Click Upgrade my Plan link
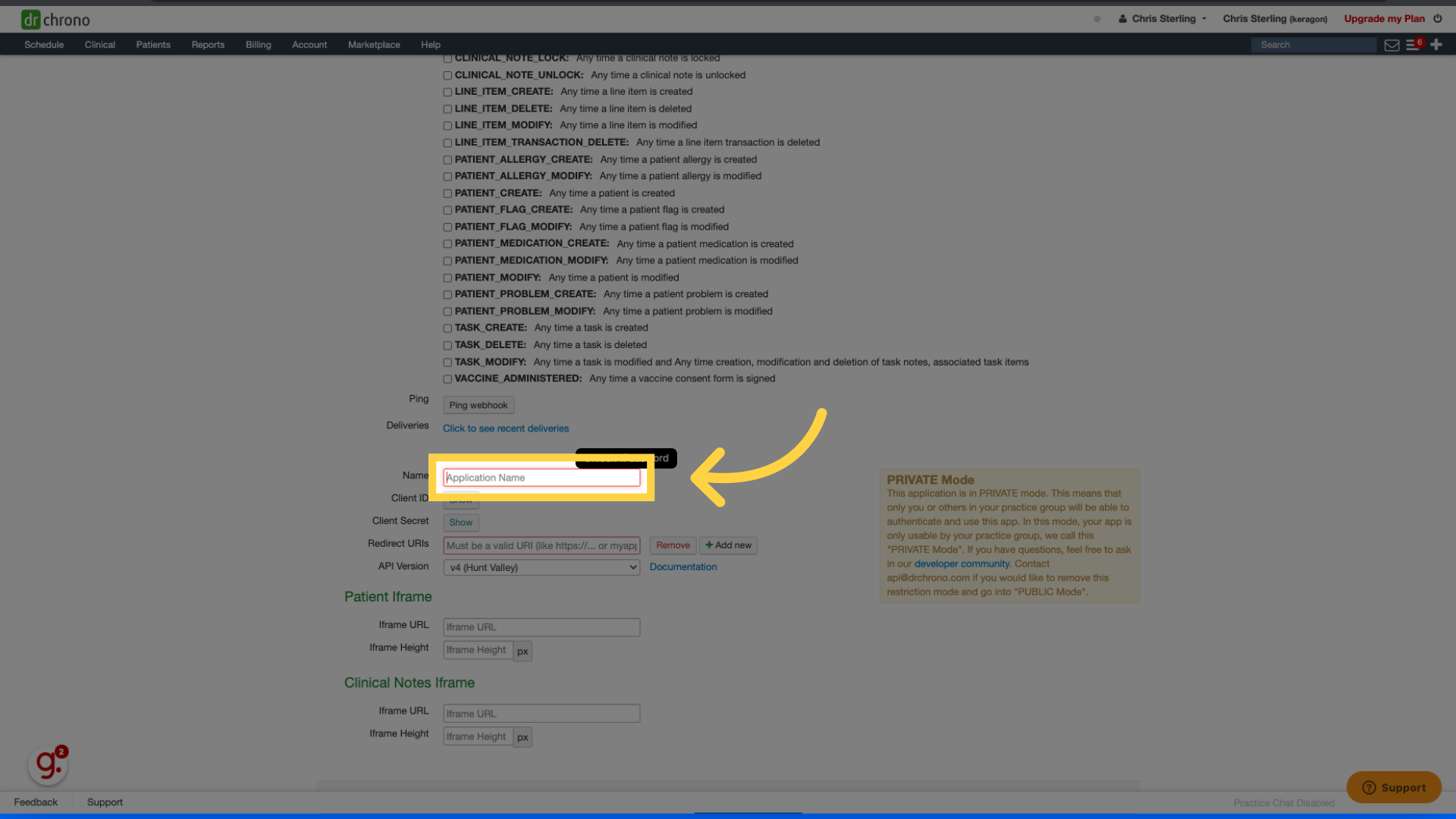The height and width of the screenshot is (819, 1456). pyautogui.click(x=1384, y=19)
